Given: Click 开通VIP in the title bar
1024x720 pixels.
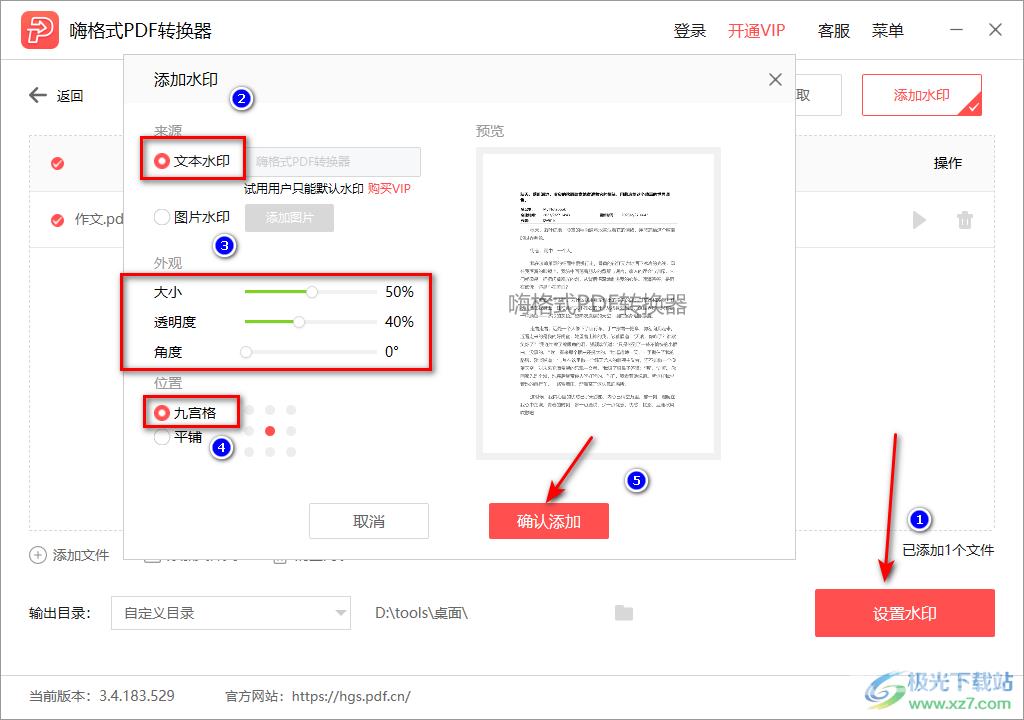Looking at the screenshot, I should (756, 31).
